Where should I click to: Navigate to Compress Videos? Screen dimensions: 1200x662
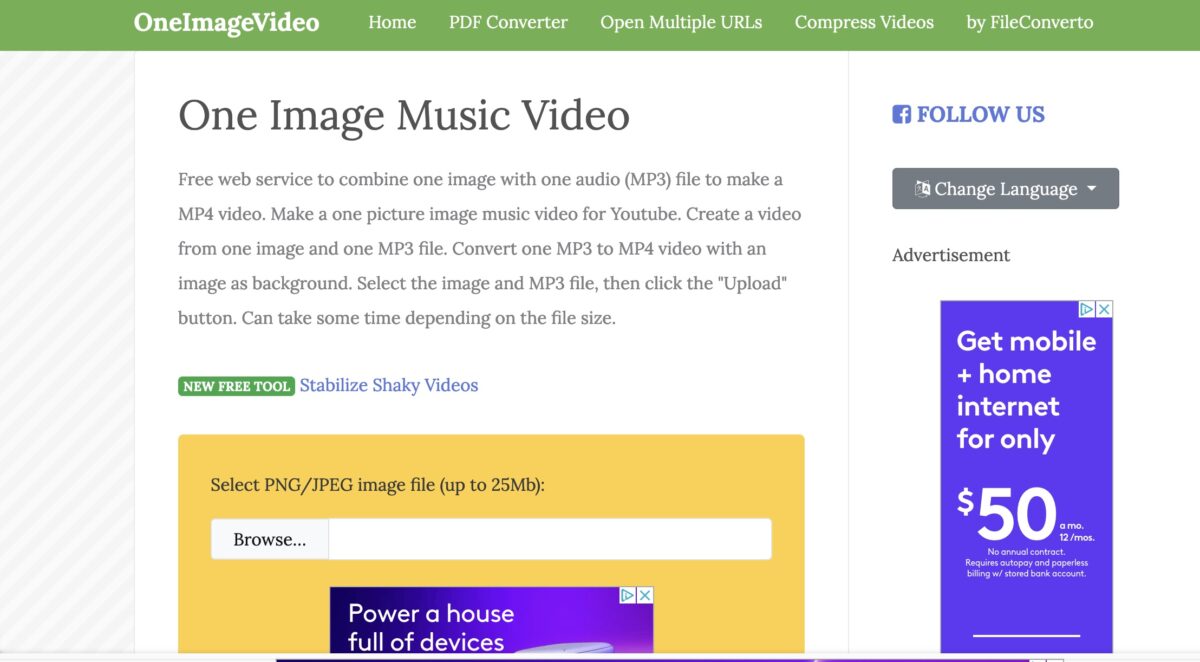[864, 22]
